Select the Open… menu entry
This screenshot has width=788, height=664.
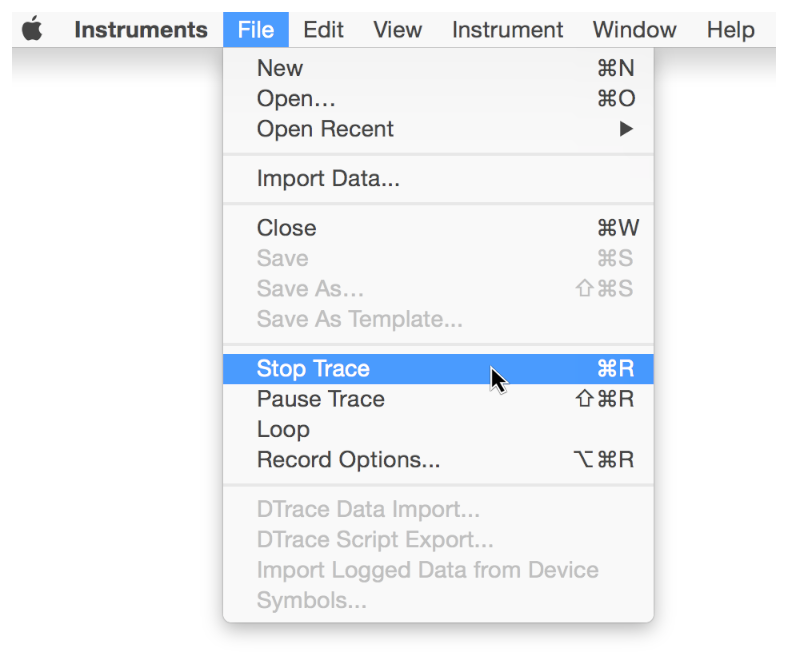tap(296, 99)
